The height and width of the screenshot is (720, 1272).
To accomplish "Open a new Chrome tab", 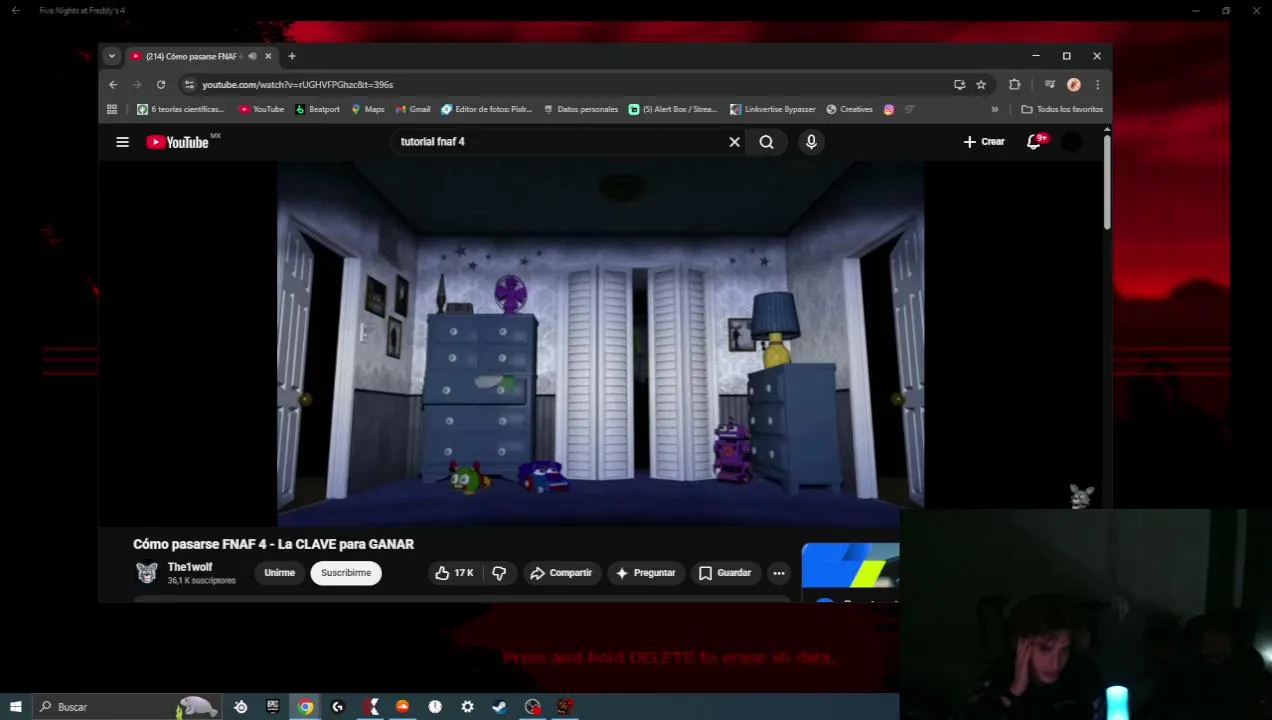I will coord(292,56).
